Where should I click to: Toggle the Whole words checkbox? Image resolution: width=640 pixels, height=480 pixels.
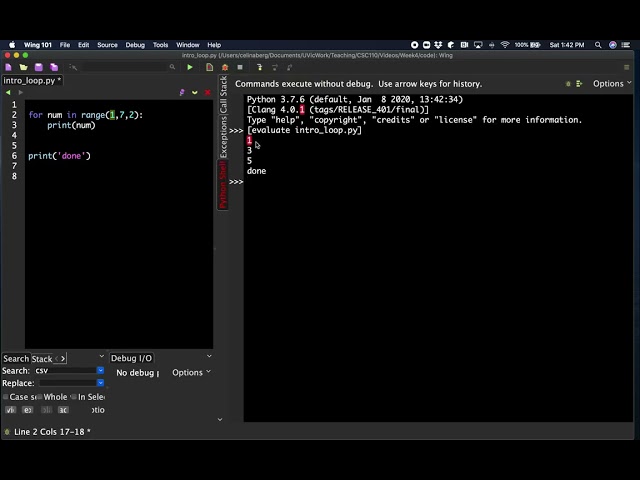tap(40, 397)
